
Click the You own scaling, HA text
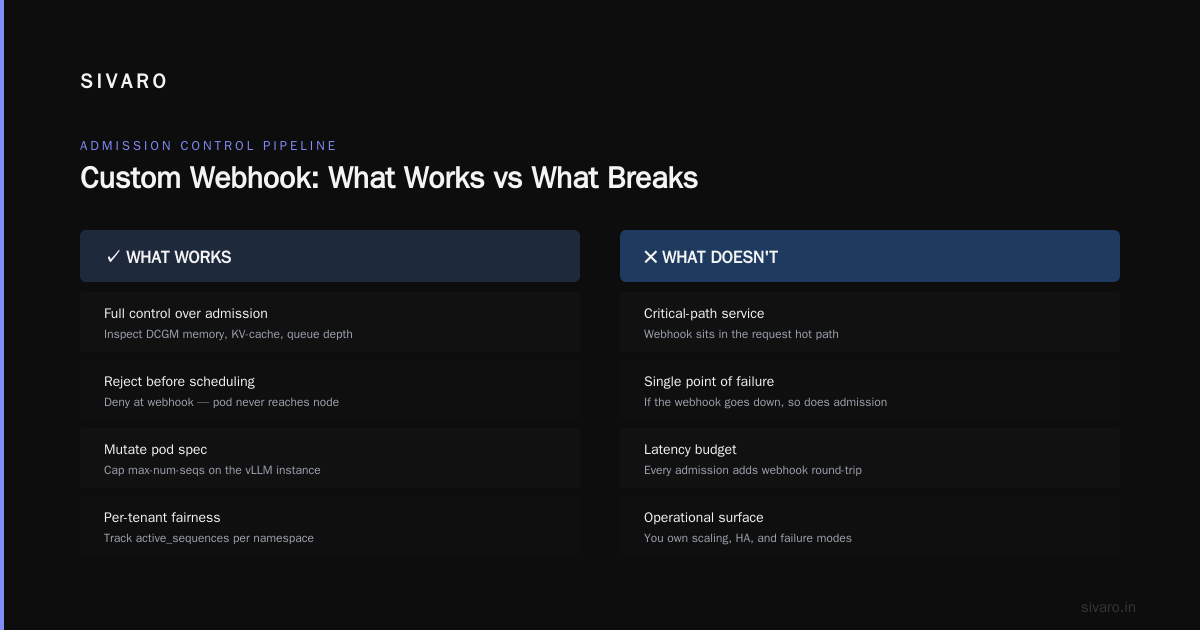pos(748,538)
